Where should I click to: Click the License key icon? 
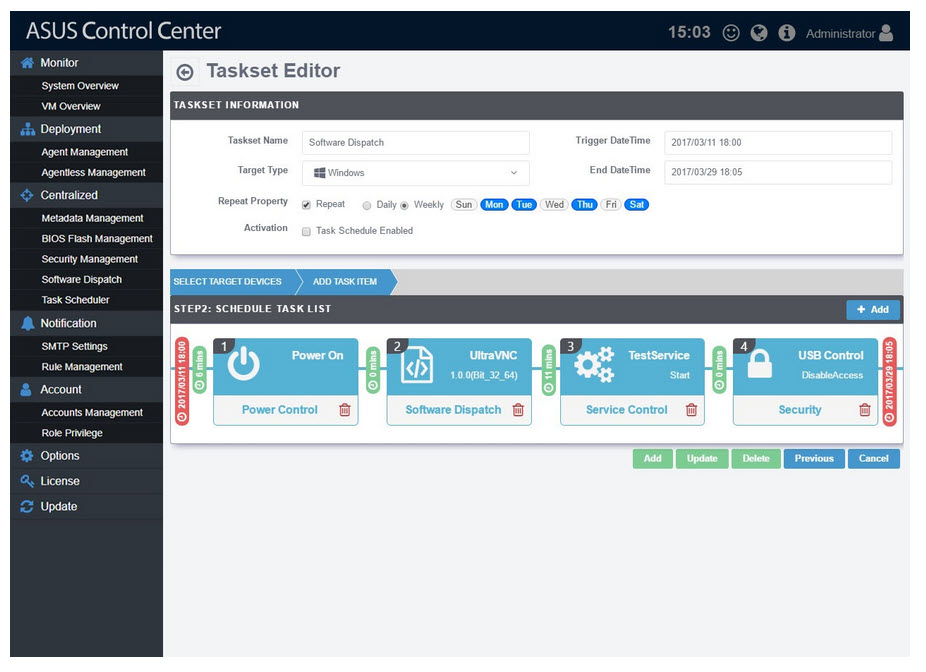point(27,481)
